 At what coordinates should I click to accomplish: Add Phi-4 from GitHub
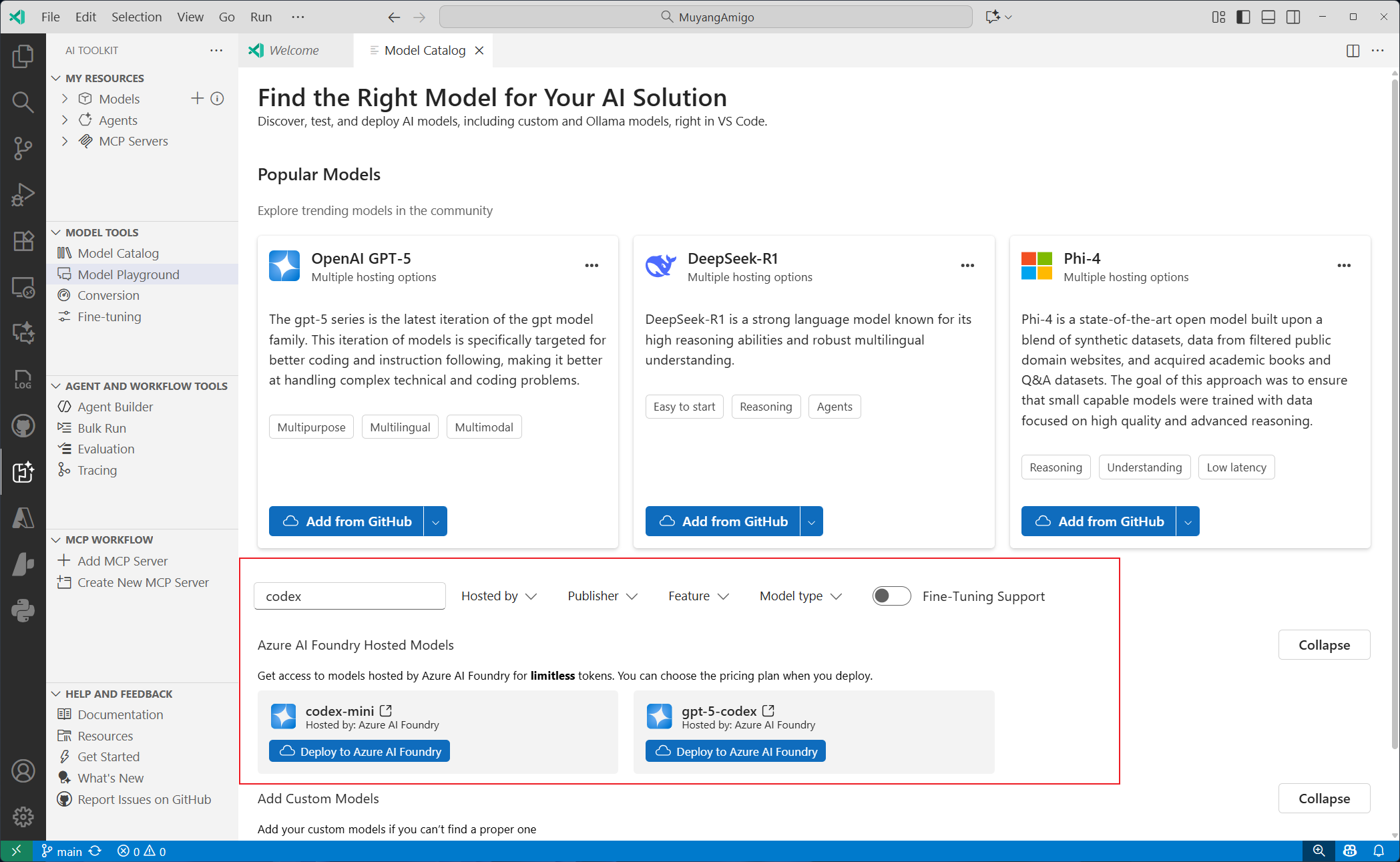coord(1098,521)
